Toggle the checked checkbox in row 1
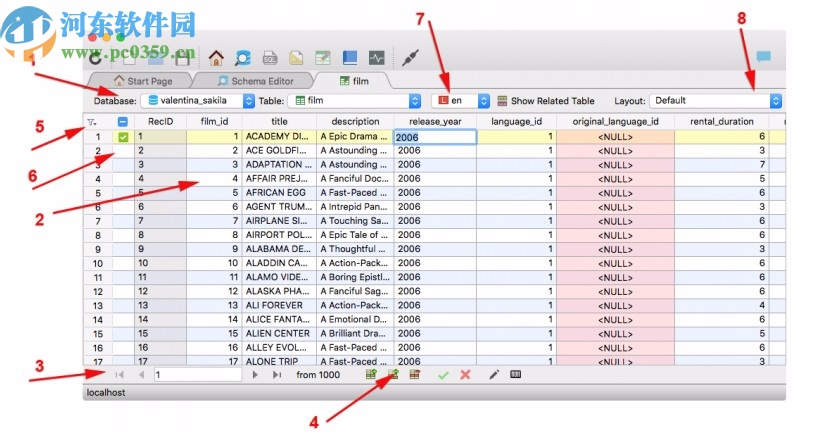 123,137
